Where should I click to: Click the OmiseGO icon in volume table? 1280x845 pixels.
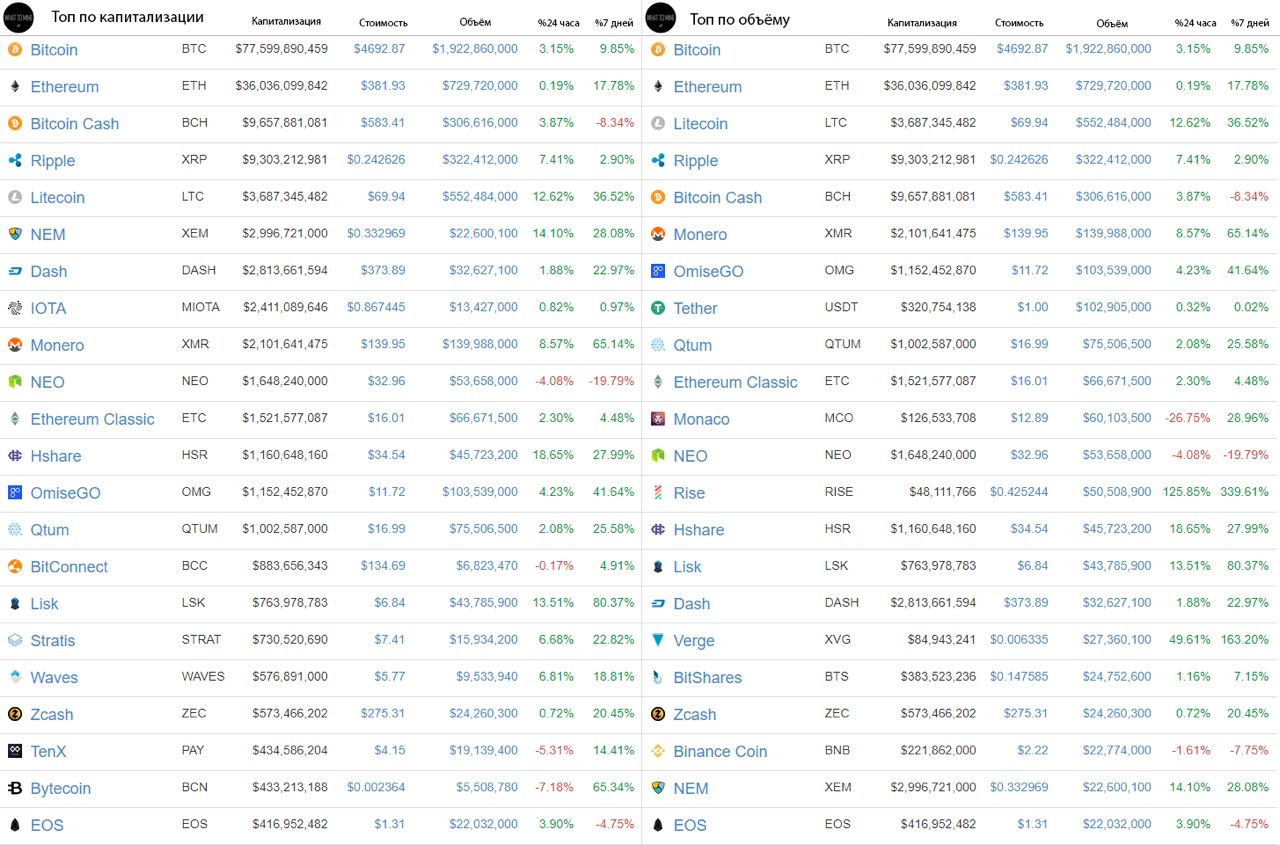click(x=658, y=271)
